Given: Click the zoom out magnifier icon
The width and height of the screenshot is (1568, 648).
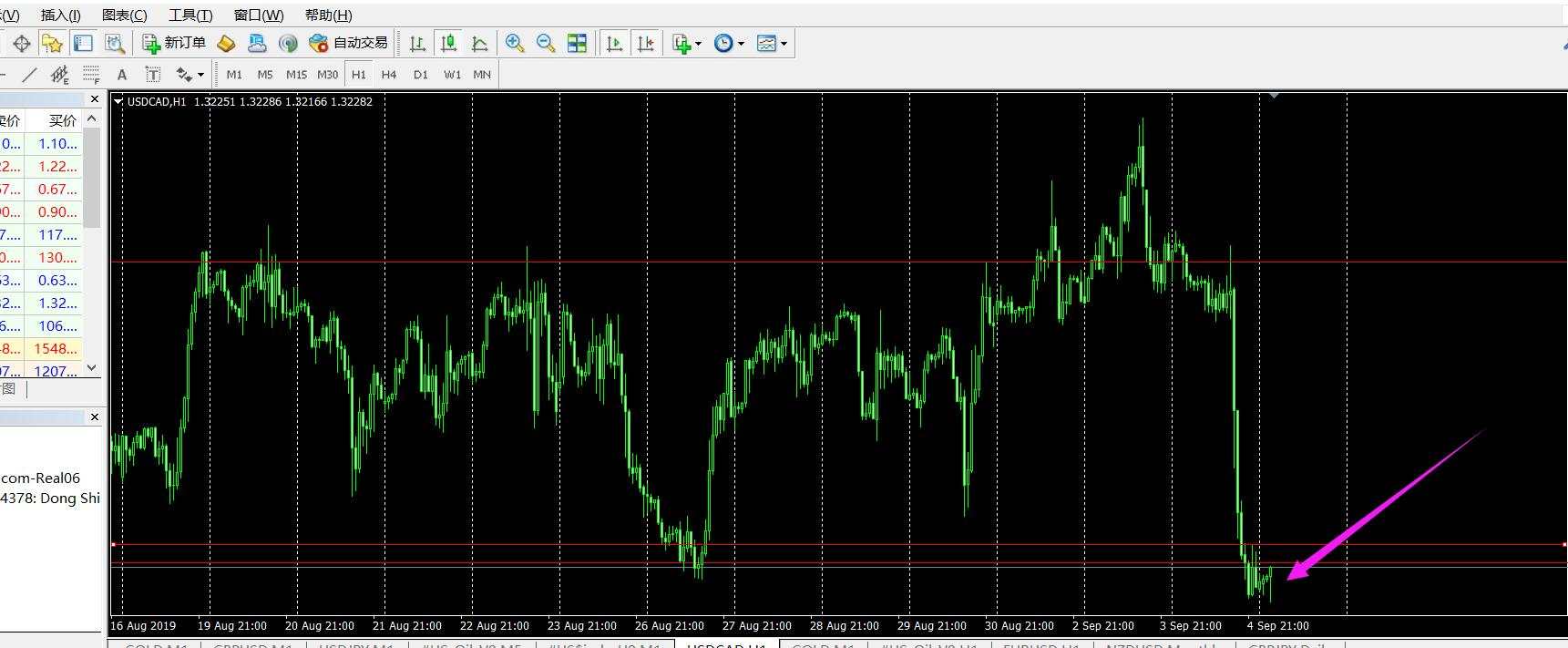Looking at the screenshot, I should click(x=546, y=43).
